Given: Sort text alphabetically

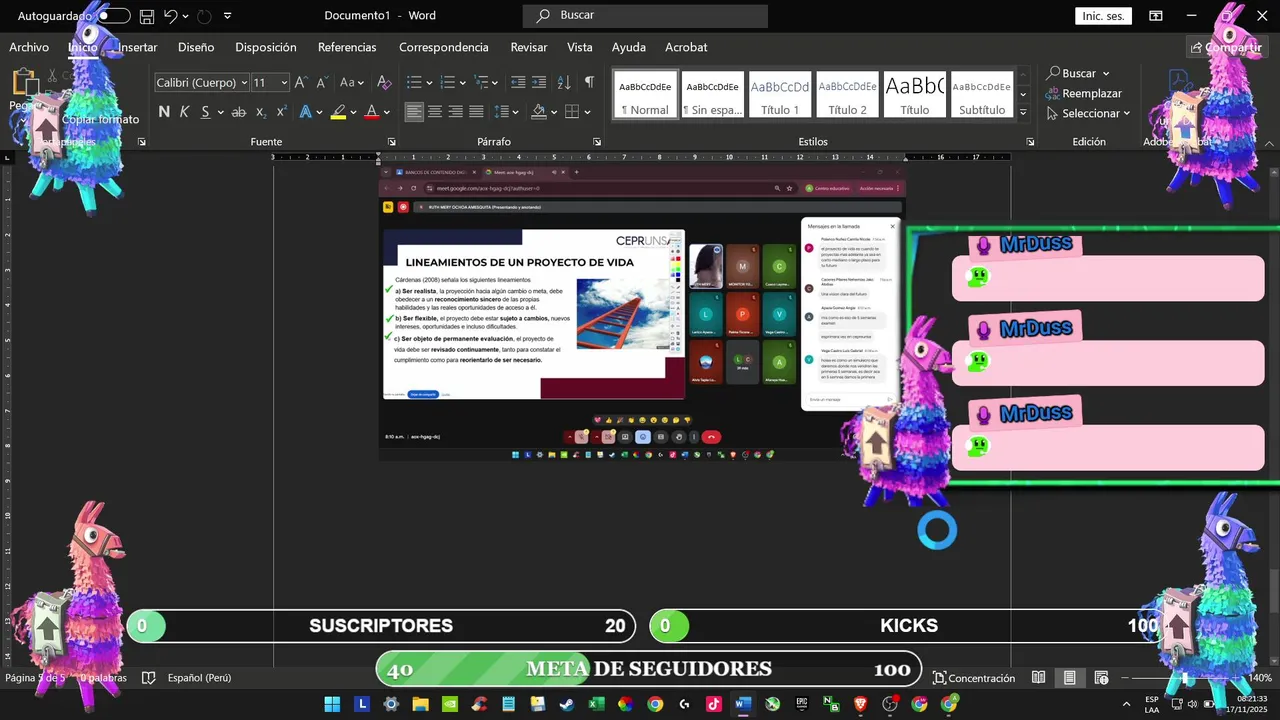Looking at the screenshot, I should [564, 83].
